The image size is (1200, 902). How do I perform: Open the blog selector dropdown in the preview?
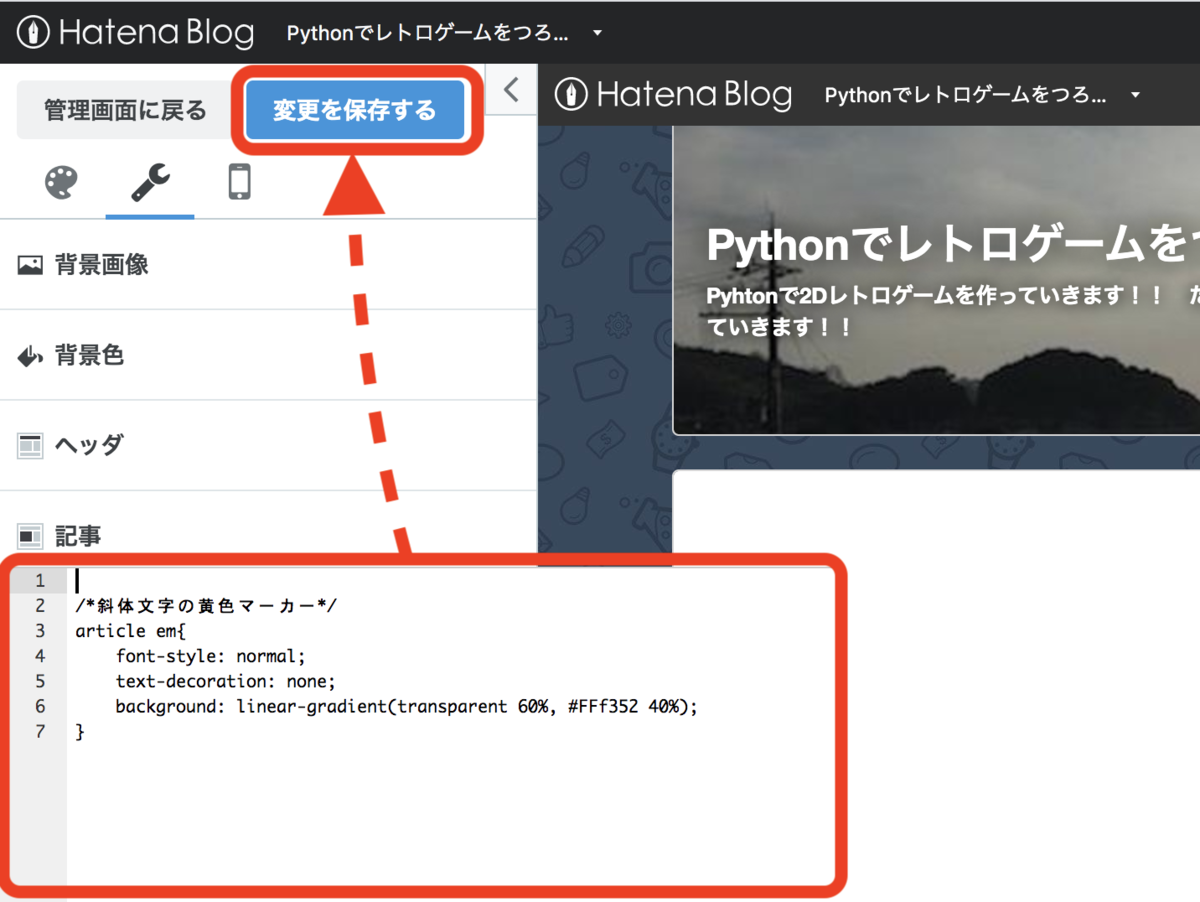pyautogui.click(x=1135, y=95)
